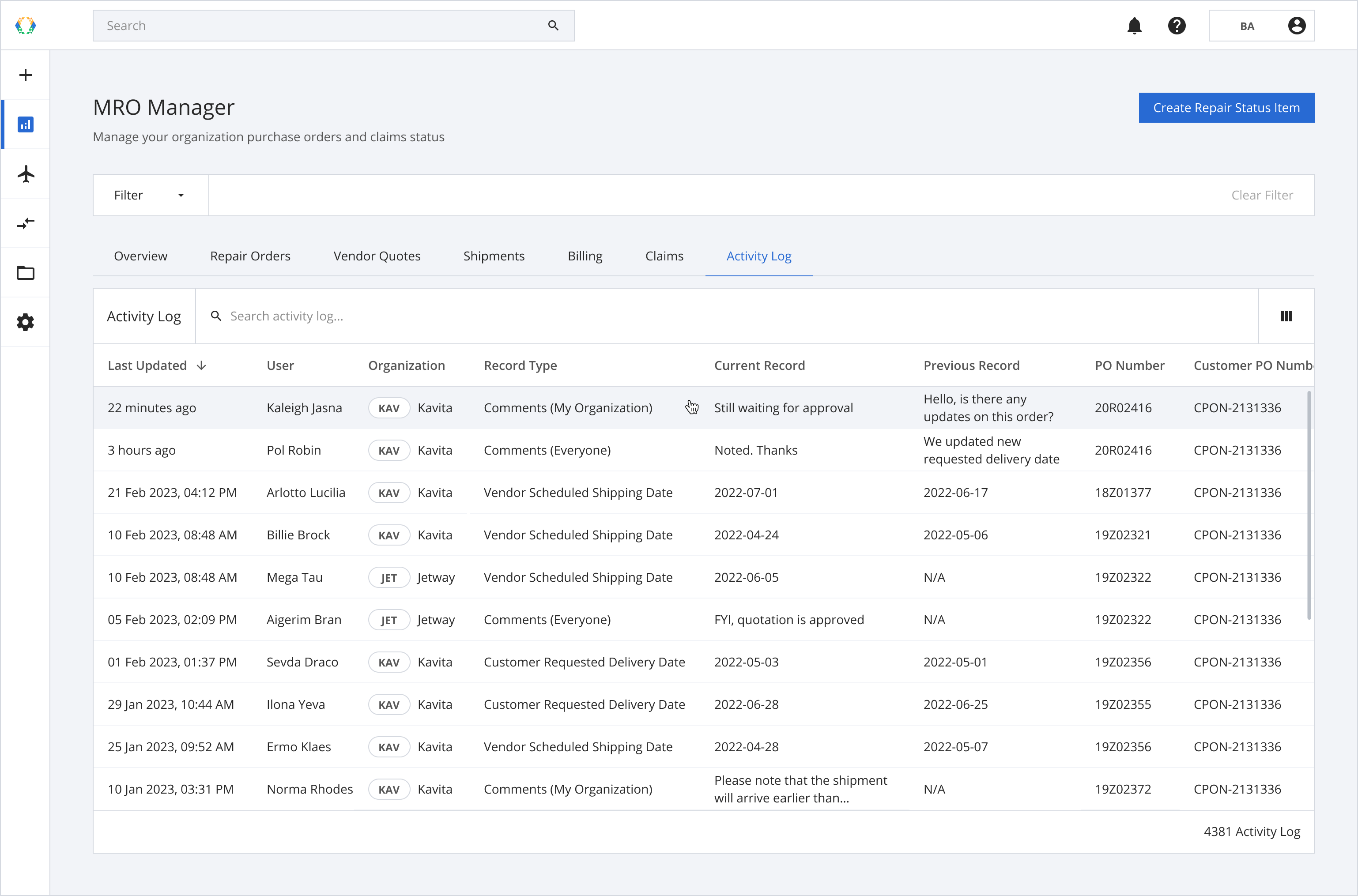
Task: Click KAV badge in Sevda Draco row
Action: coord(389,662)
